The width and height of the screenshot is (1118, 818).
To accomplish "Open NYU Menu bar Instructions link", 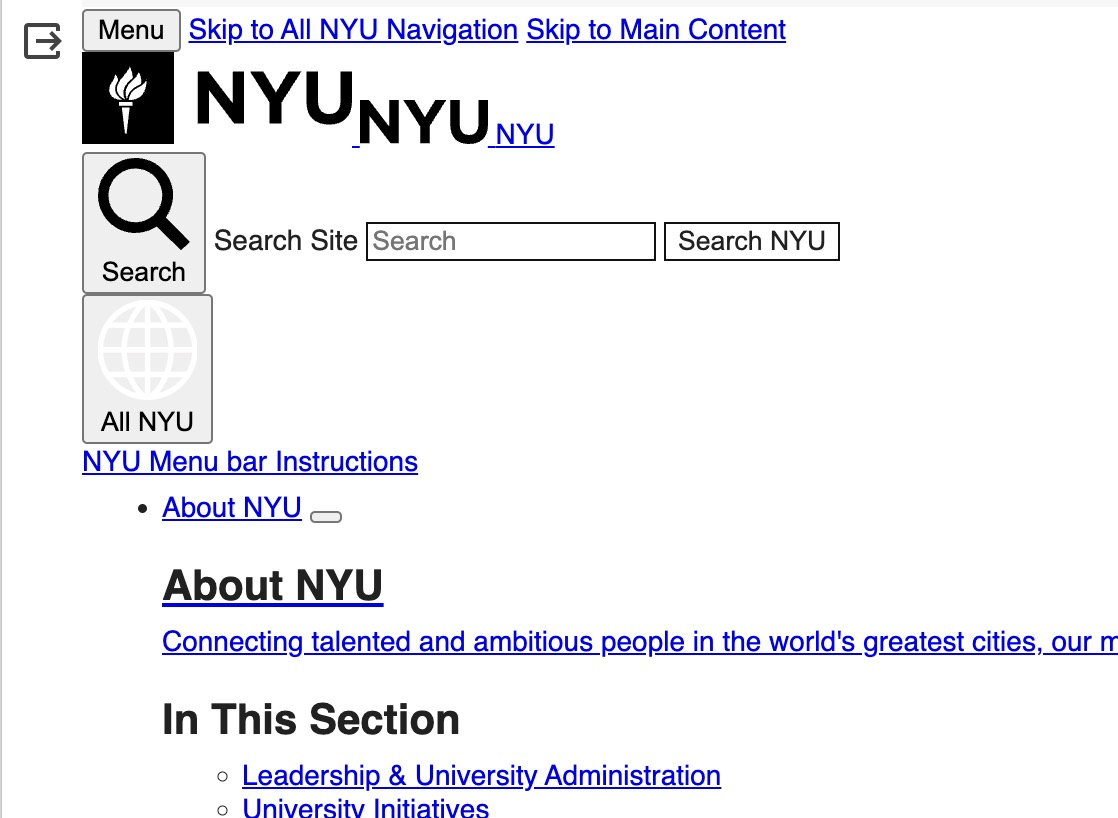I will point(250,462).
